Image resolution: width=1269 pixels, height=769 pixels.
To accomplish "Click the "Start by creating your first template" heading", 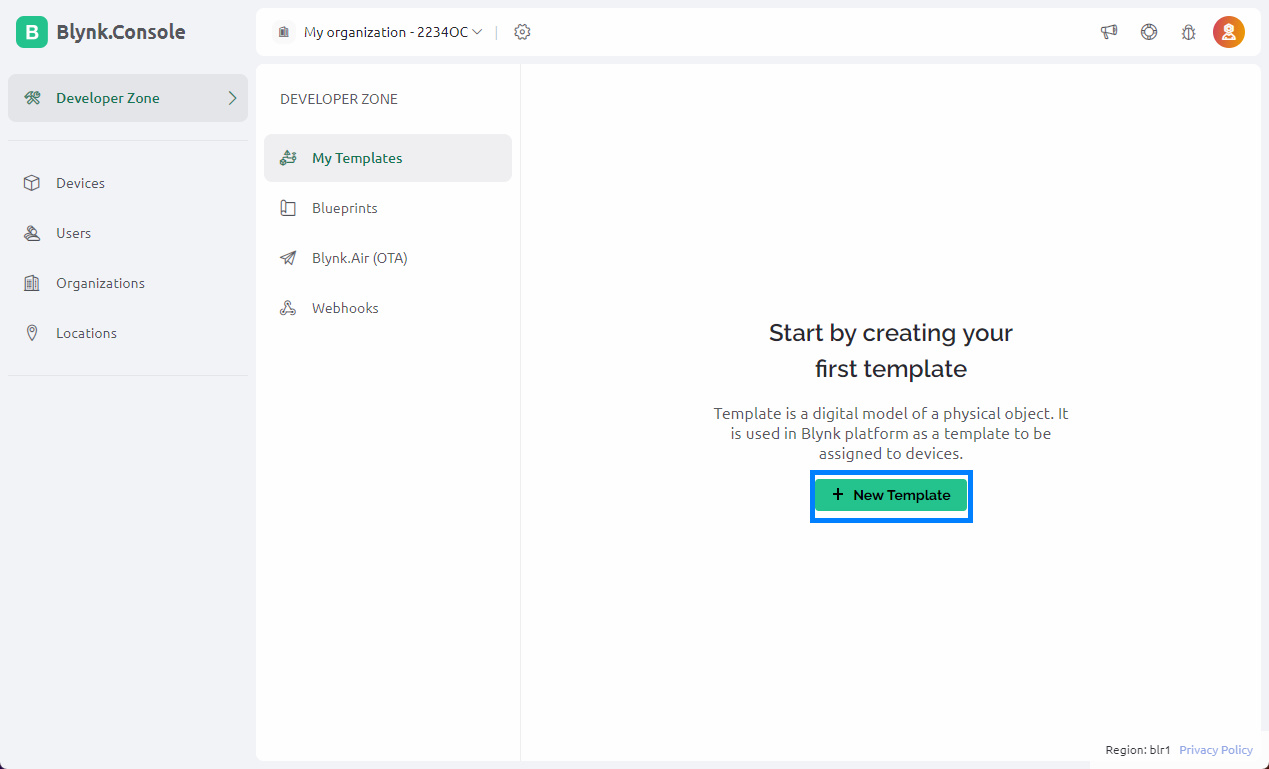I will coord(891,351).
